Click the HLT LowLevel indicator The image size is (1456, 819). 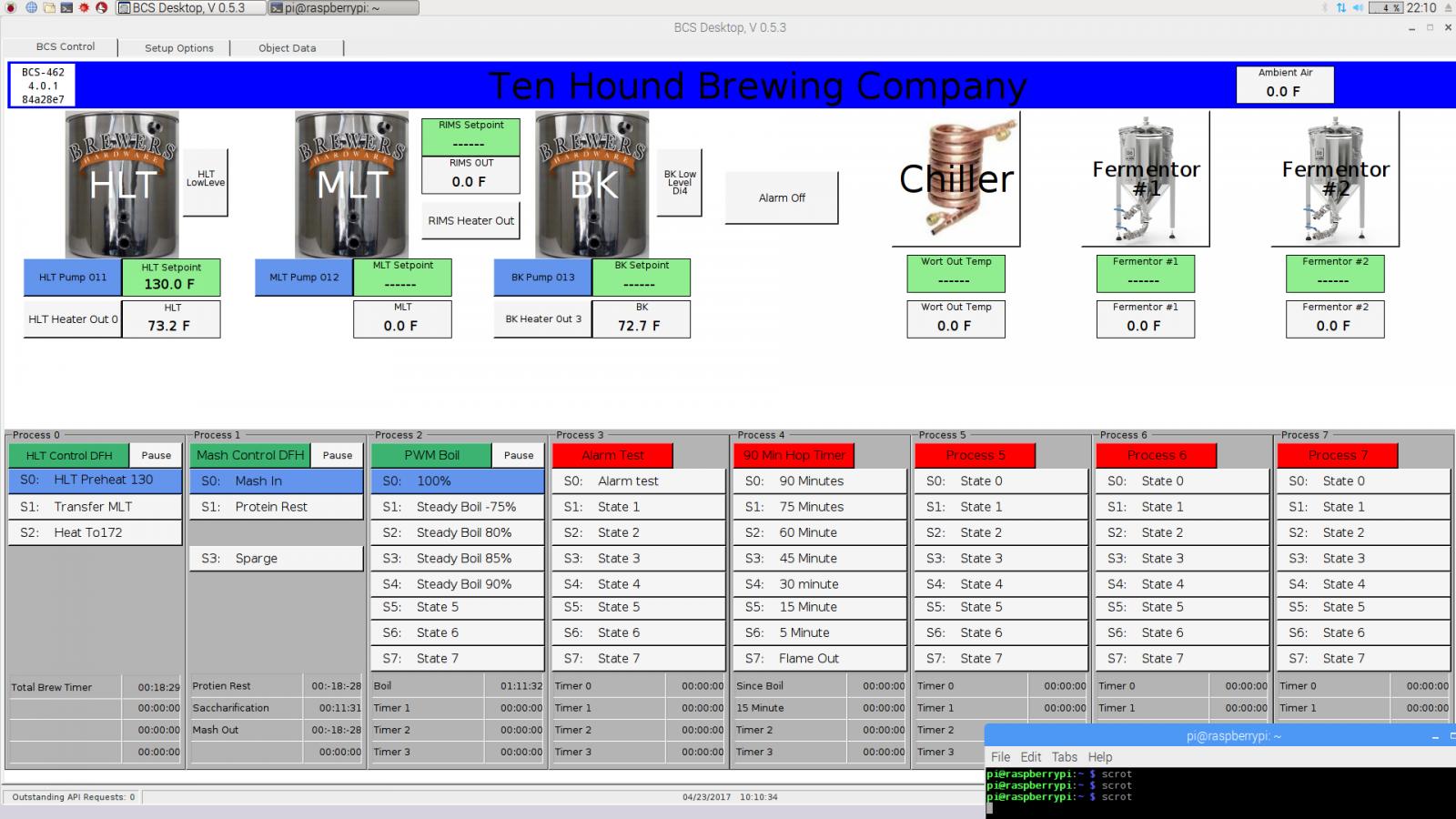(x=206, y=182)
